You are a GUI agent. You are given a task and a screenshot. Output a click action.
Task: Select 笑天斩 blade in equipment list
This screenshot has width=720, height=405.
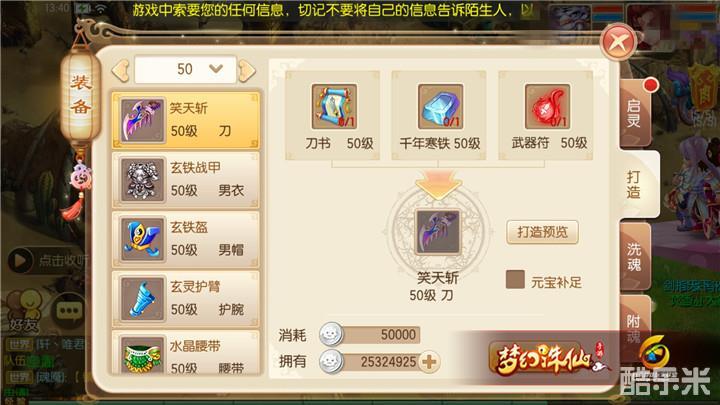click(x=186, y=120)
